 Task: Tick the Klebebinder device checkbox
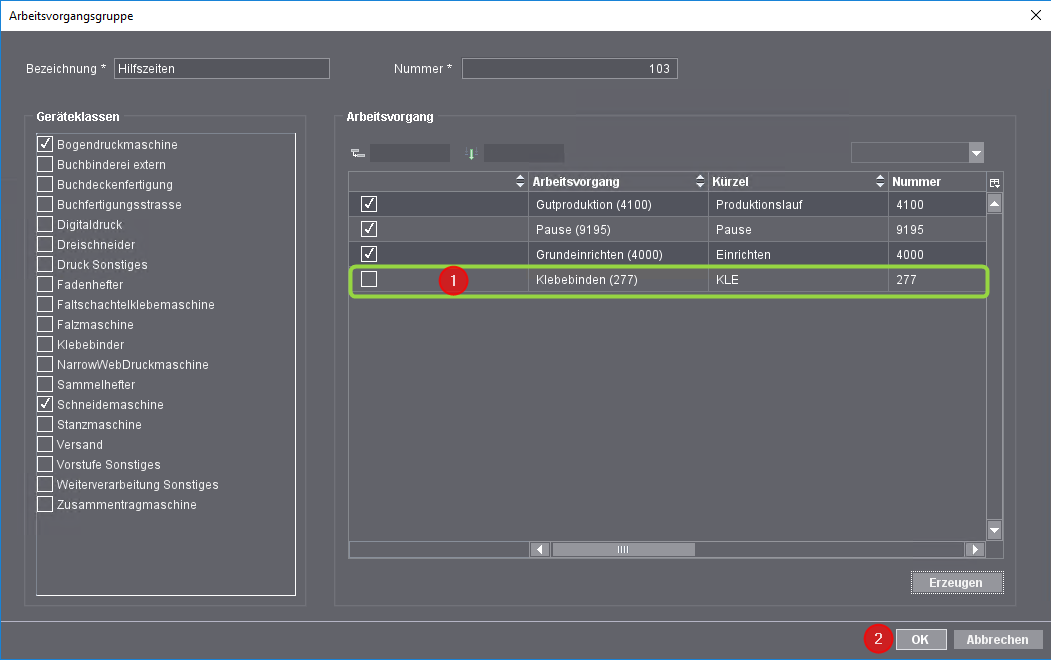(45, 344)
